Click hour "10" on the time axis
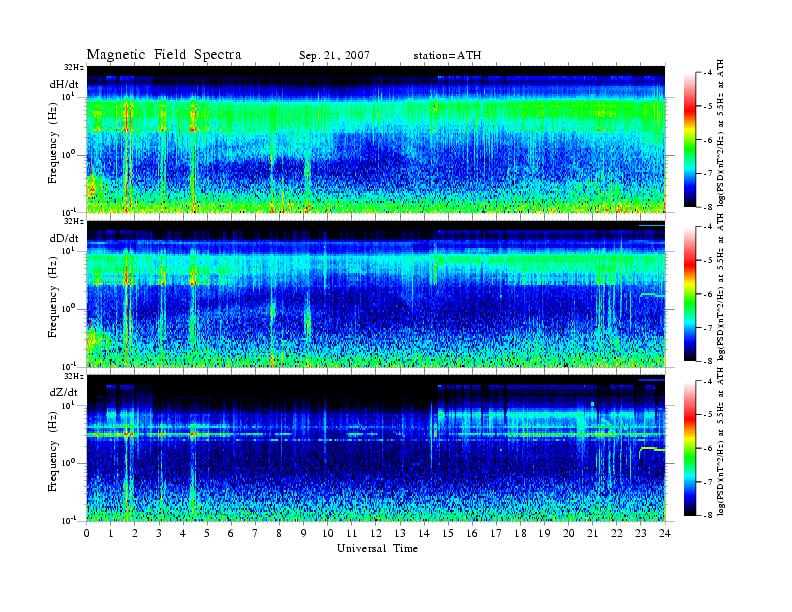 click(x=328, y=533)
